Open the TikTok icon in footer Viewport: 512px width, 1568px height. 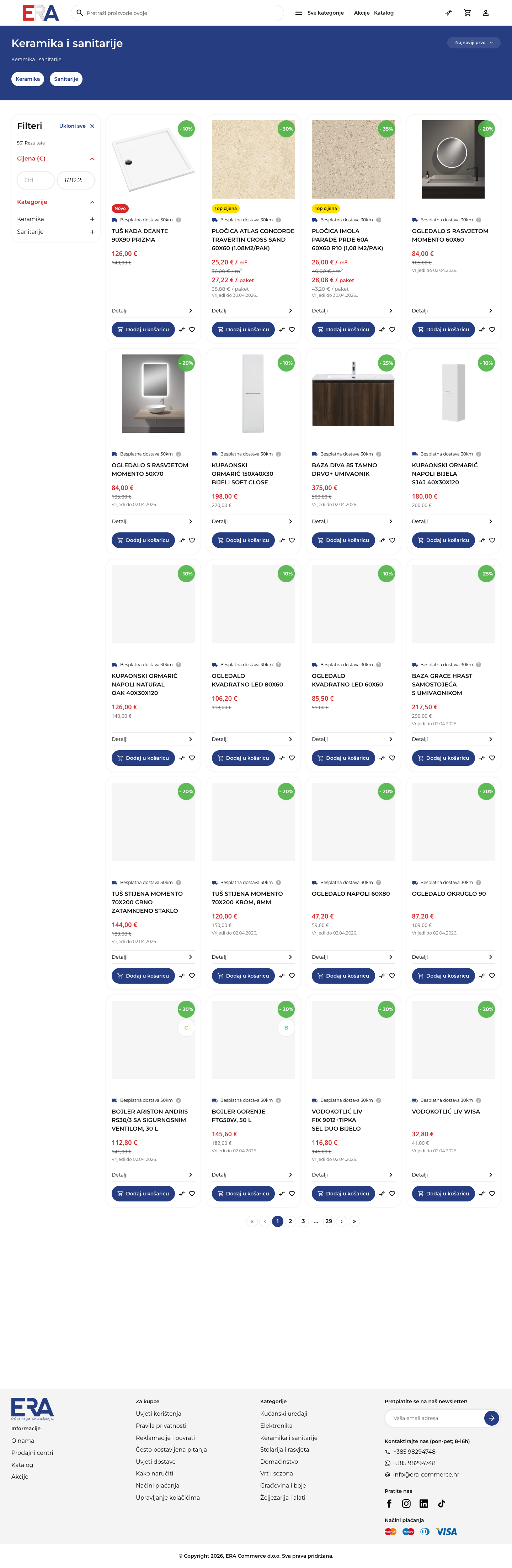pyautogui.click(x=442, y=1504)
